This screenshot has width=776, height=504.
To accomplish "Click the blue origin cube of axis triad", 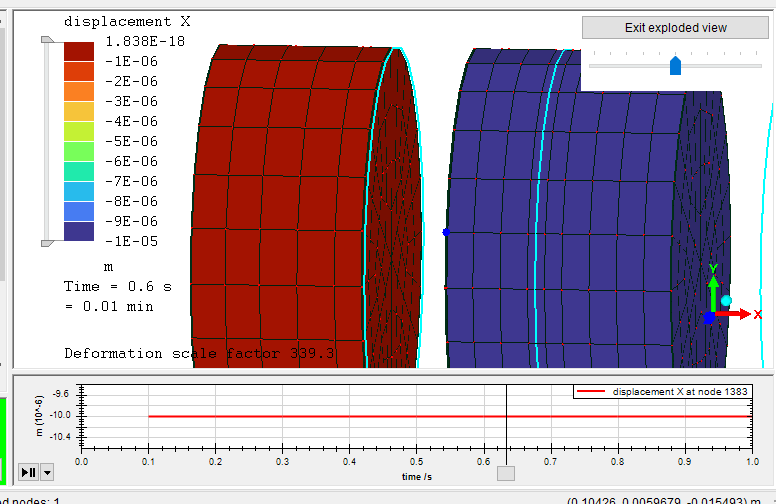I will (709, 317).
